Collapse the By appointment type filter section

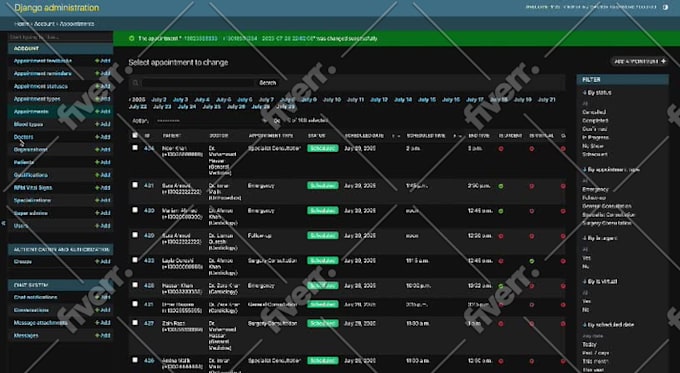tap(611, 170)
